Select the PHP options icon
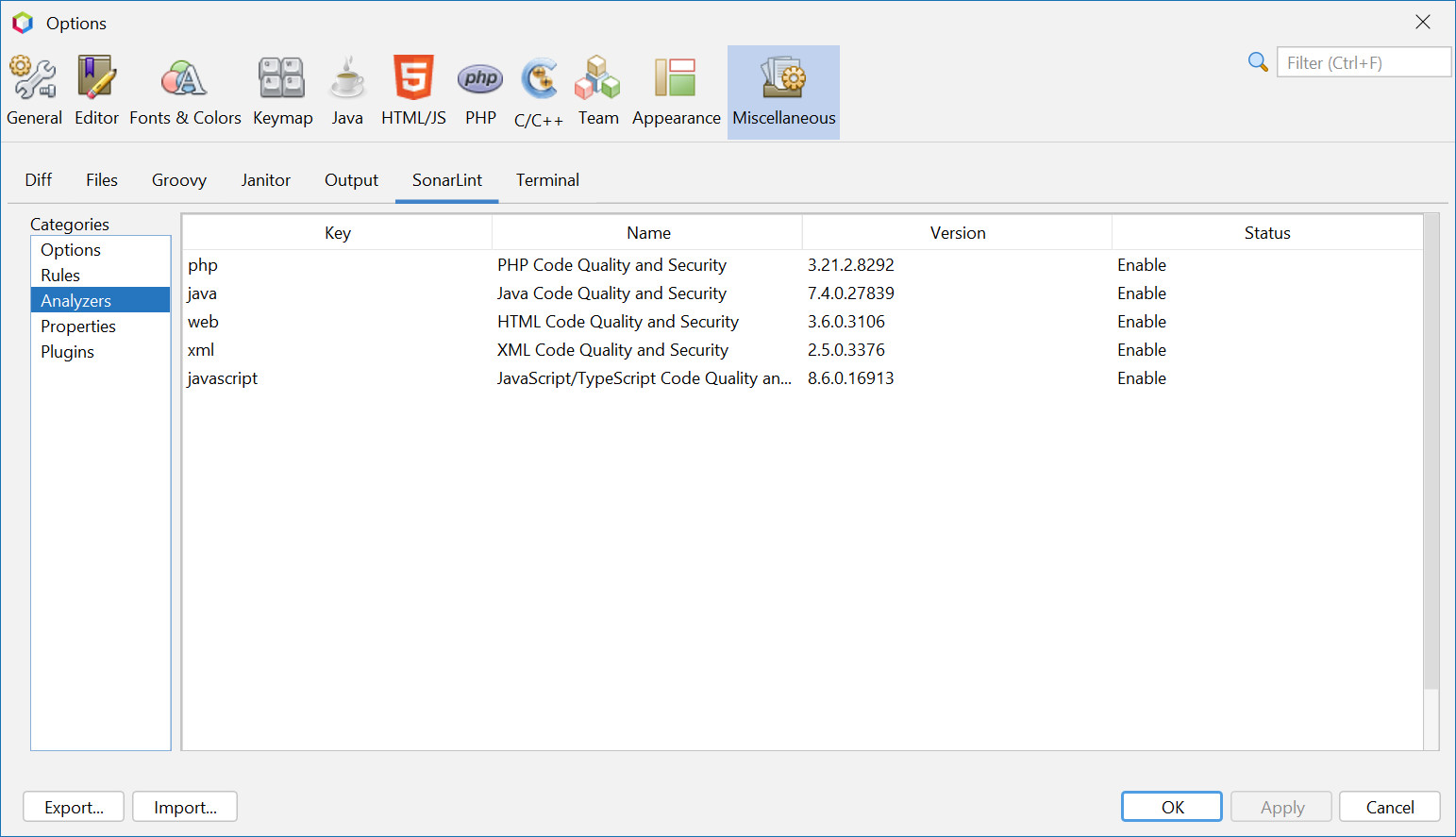The image size is (1456, 837). point(480,92)
